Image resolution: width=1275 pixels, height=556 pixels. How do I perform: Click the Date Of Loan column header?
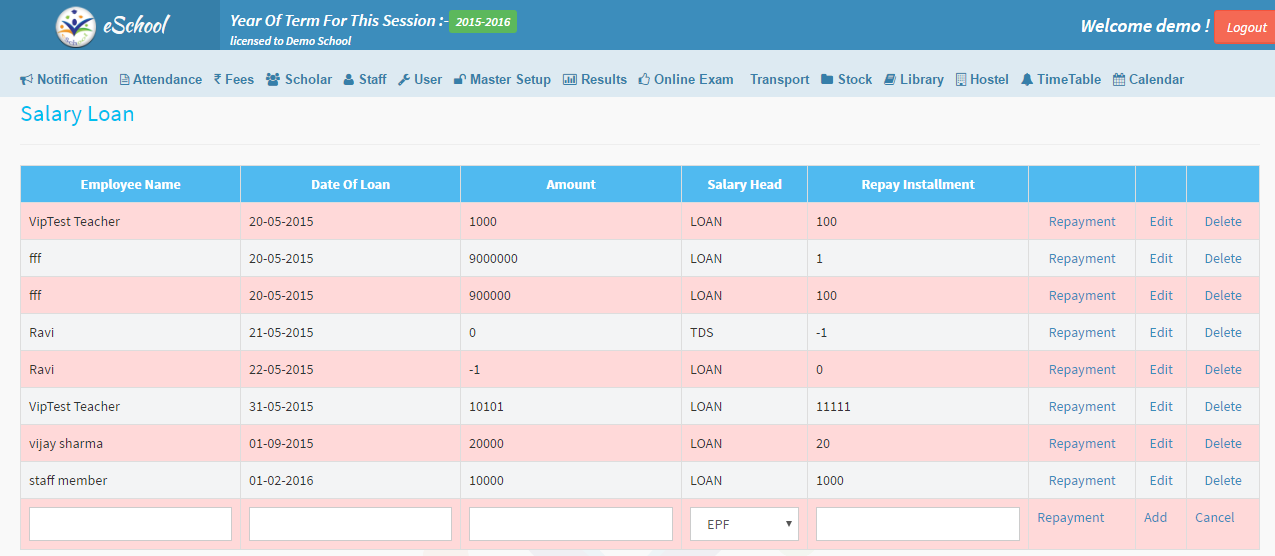point(351,184)
